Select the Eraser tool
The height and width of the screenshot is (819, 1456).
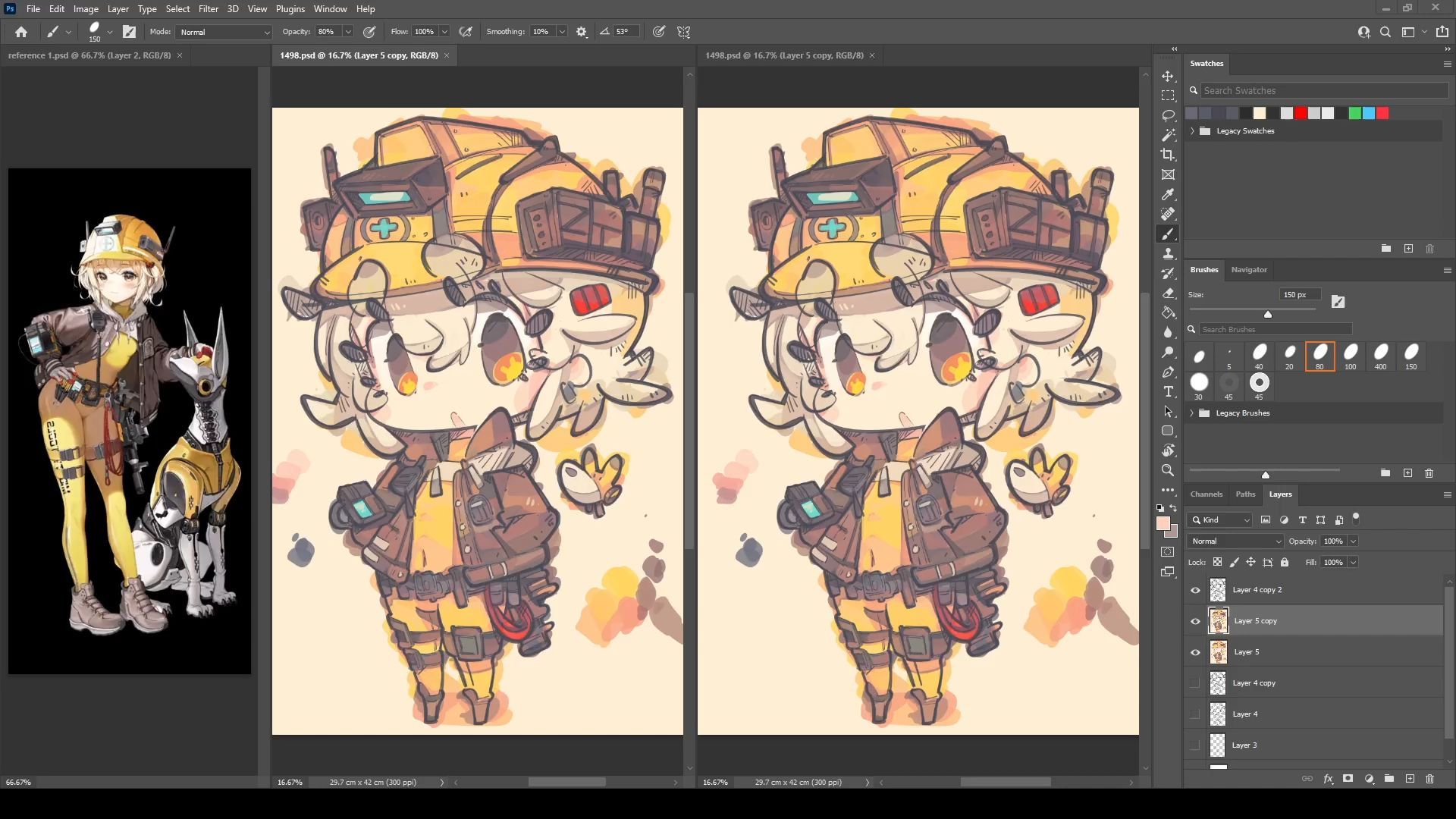pos(1168,293)
